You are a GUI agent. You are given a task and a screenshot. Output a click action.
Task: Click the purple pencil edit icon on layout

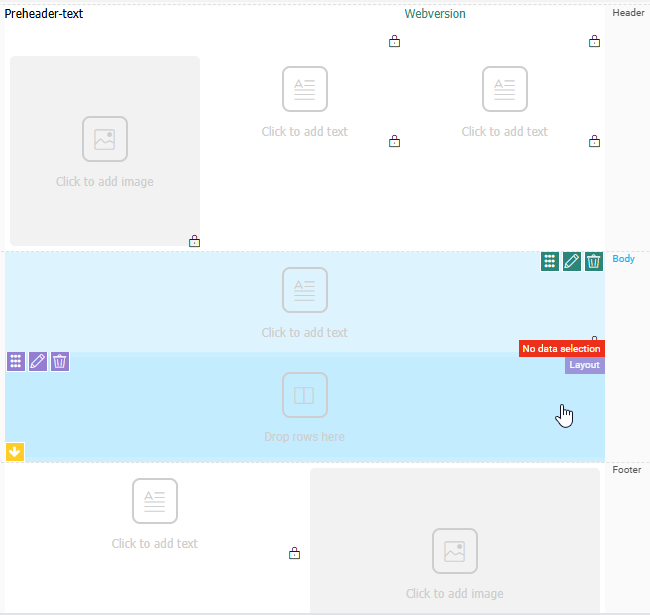pos(38,362)
